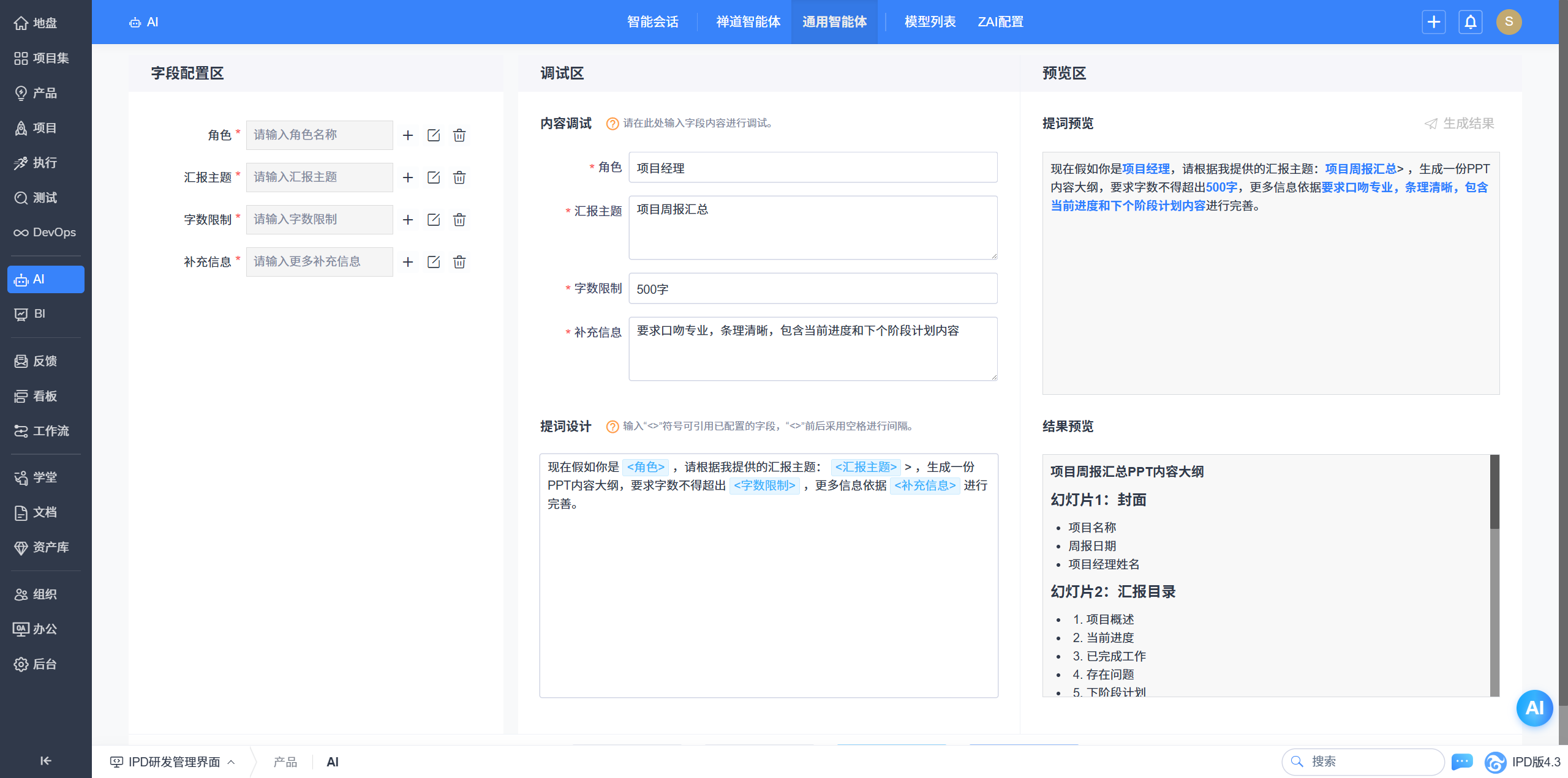Open the user avatar S menu

pos(1509,22)
